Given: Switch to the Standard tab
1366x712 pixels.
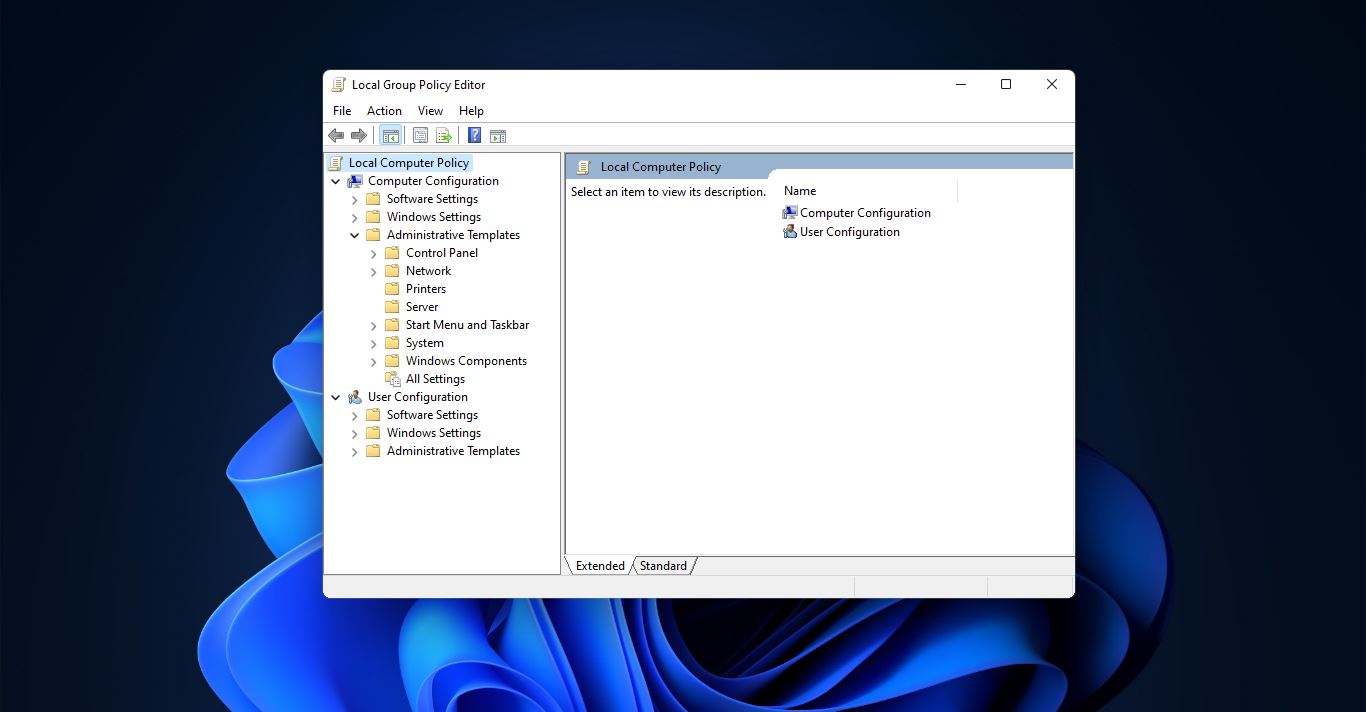Looking at the screenshot, I should tap(663, 566).
